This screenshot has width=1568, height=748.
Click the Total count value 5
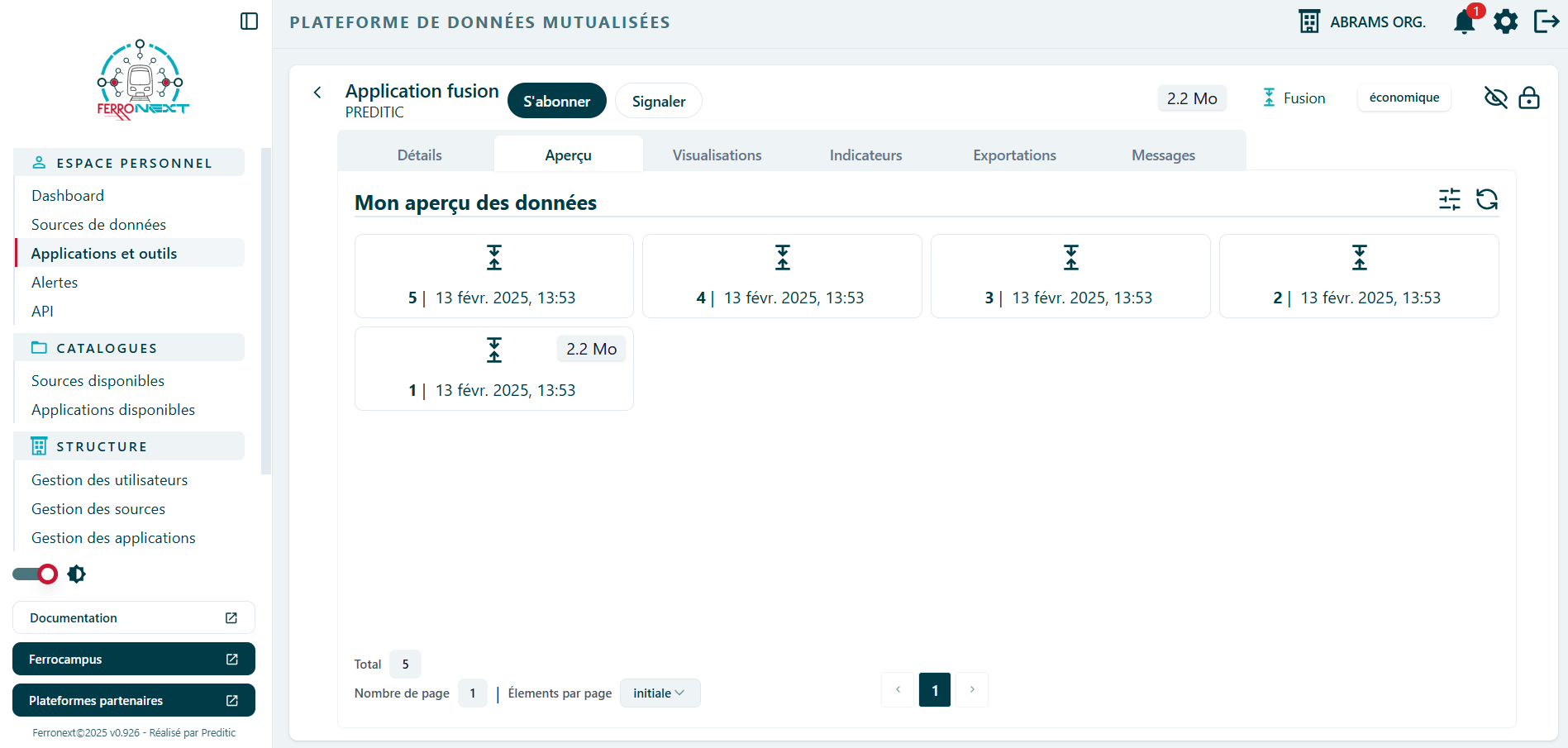coord(405,664)
